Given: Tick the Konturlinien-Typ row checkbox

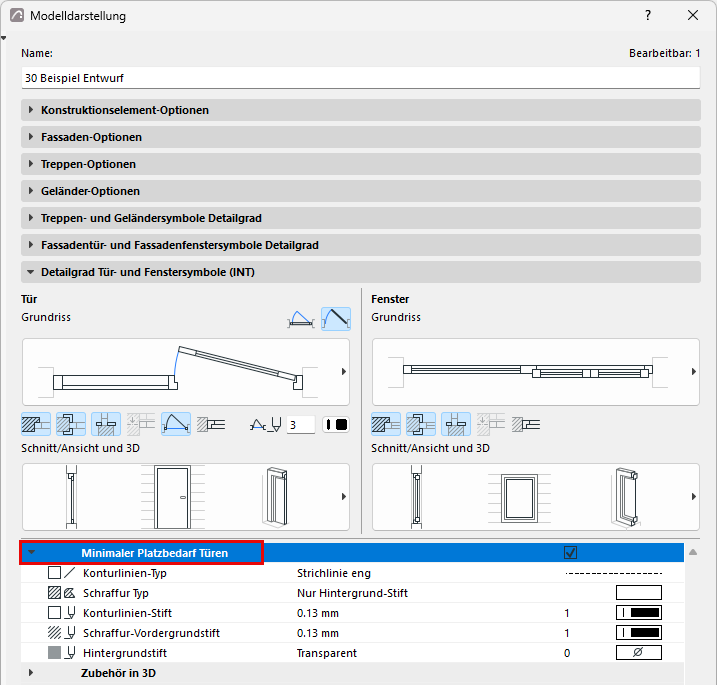Looking at the screenshot, I should (54, 573).
